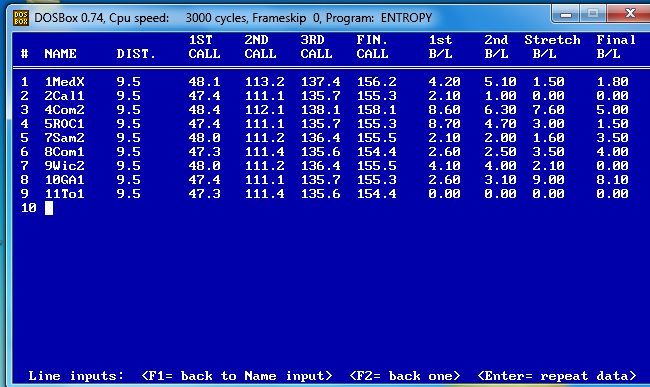Click the 9.00 Stretch B/L for 10GA1
This screenshot has width=650, height=387.
[x=548, y=180]
